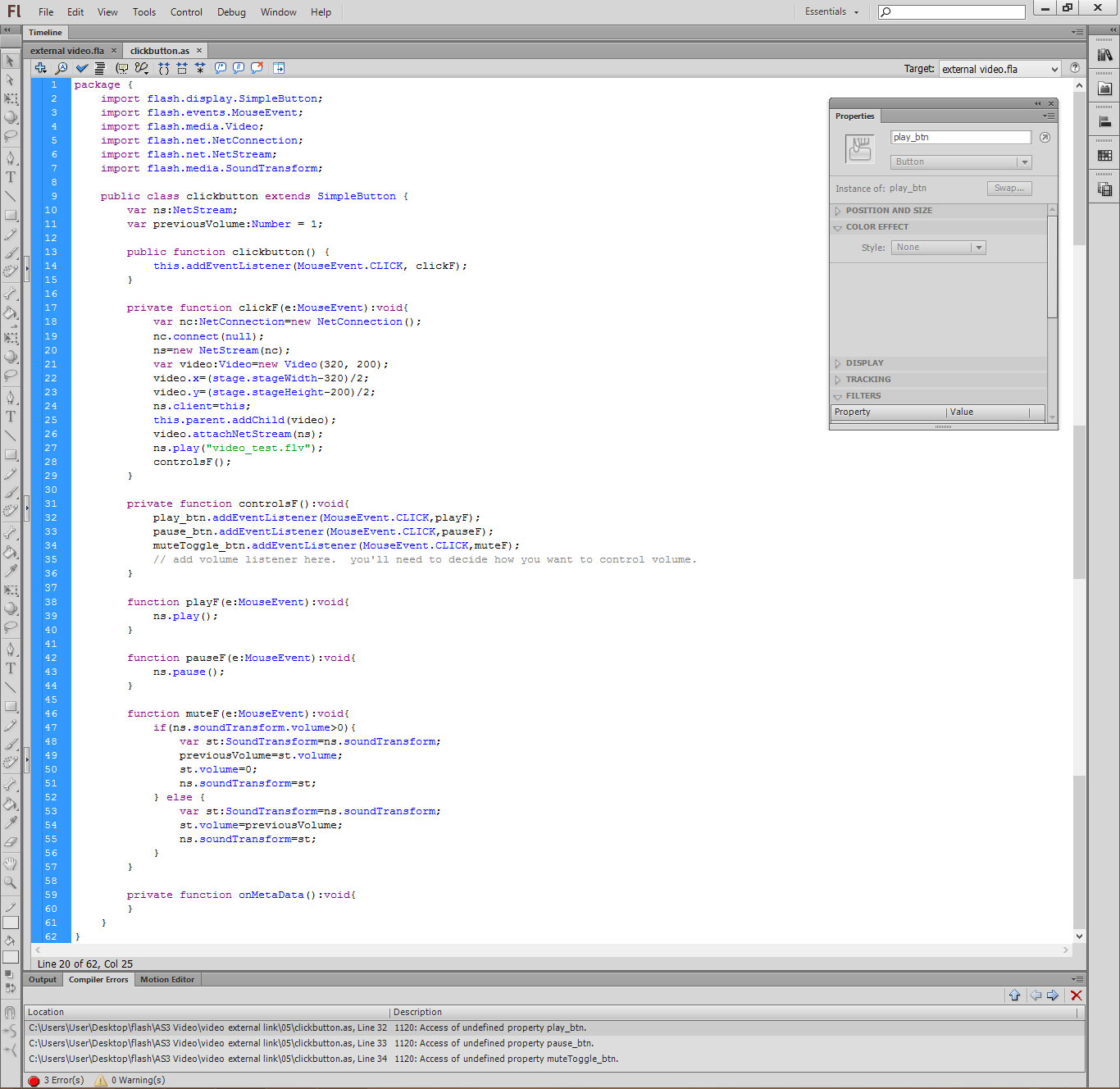Image resolution: width=1120 pixels, height=1089 pixels.
Task: Select the Timeline tab
Action: [x=45, y=33]
